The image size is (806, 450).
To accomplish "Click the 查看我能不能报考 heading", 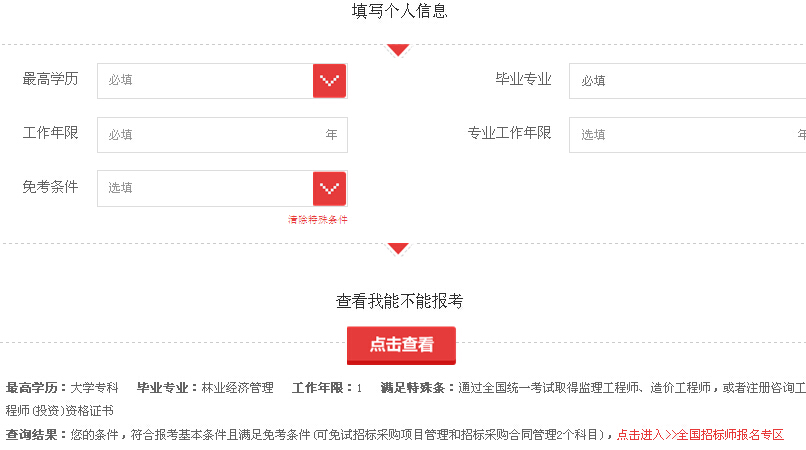I will 399,301.
